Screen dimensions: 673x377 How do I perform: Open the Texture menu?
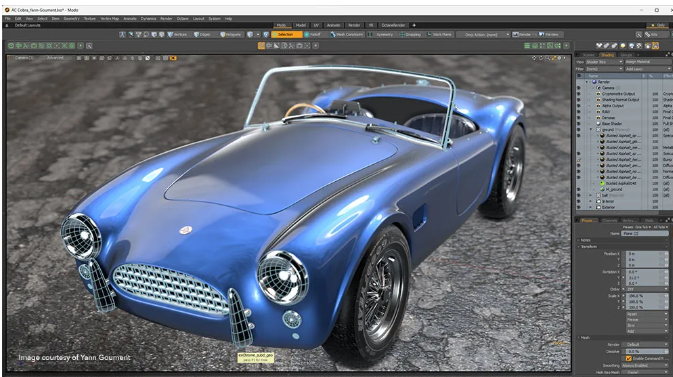pyautogui.click(x=90, y=19)
